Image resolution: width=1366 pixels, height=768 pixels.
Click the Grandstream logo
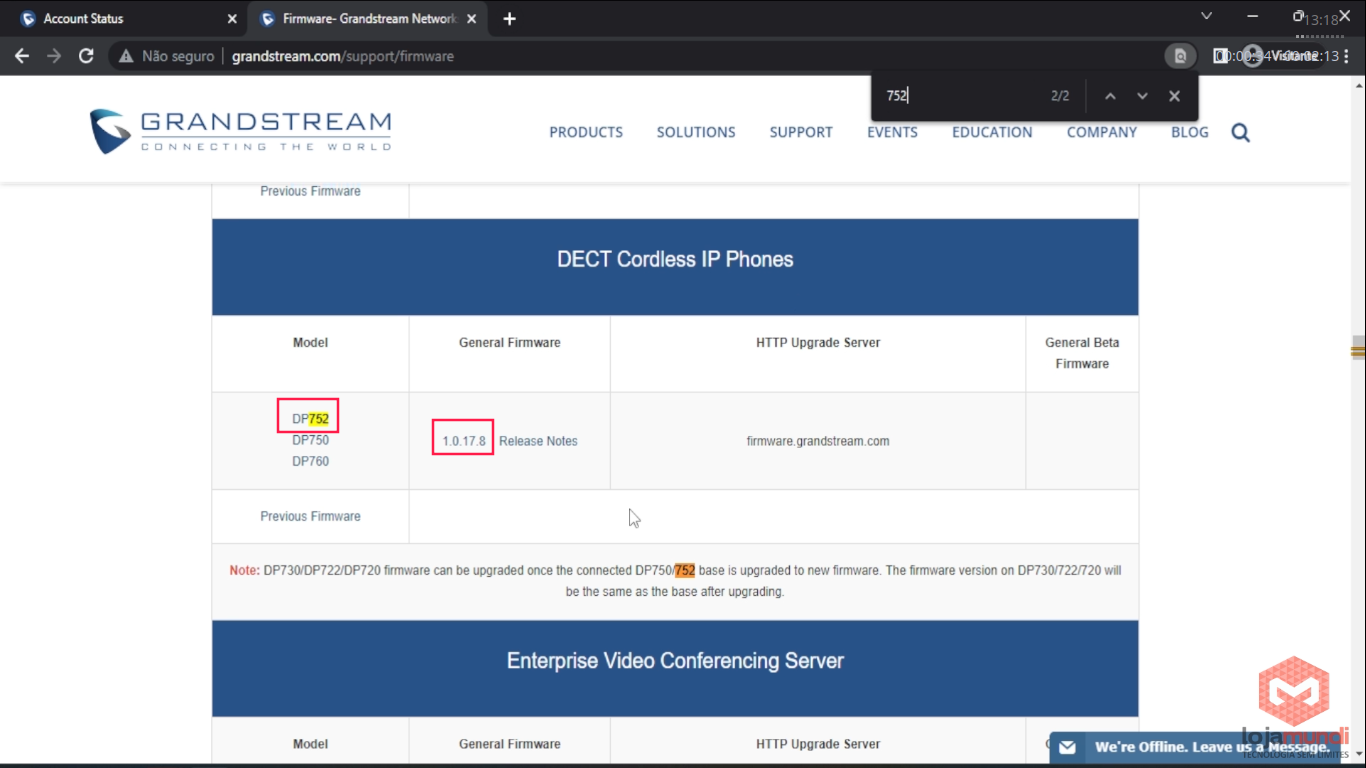(x=240, y=131)
